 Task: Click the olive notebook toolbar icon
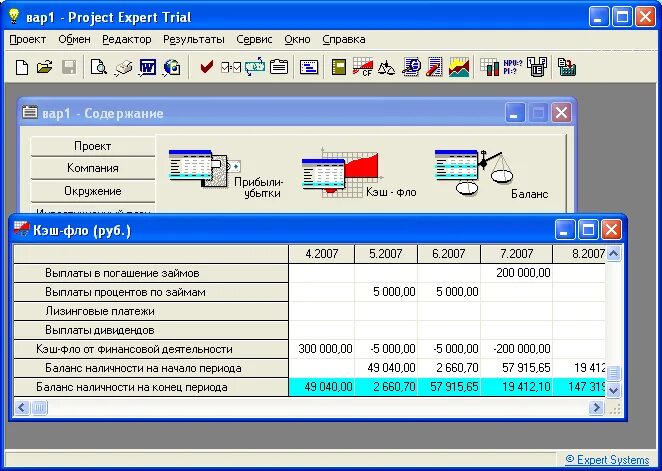click(x=339, y=67)
